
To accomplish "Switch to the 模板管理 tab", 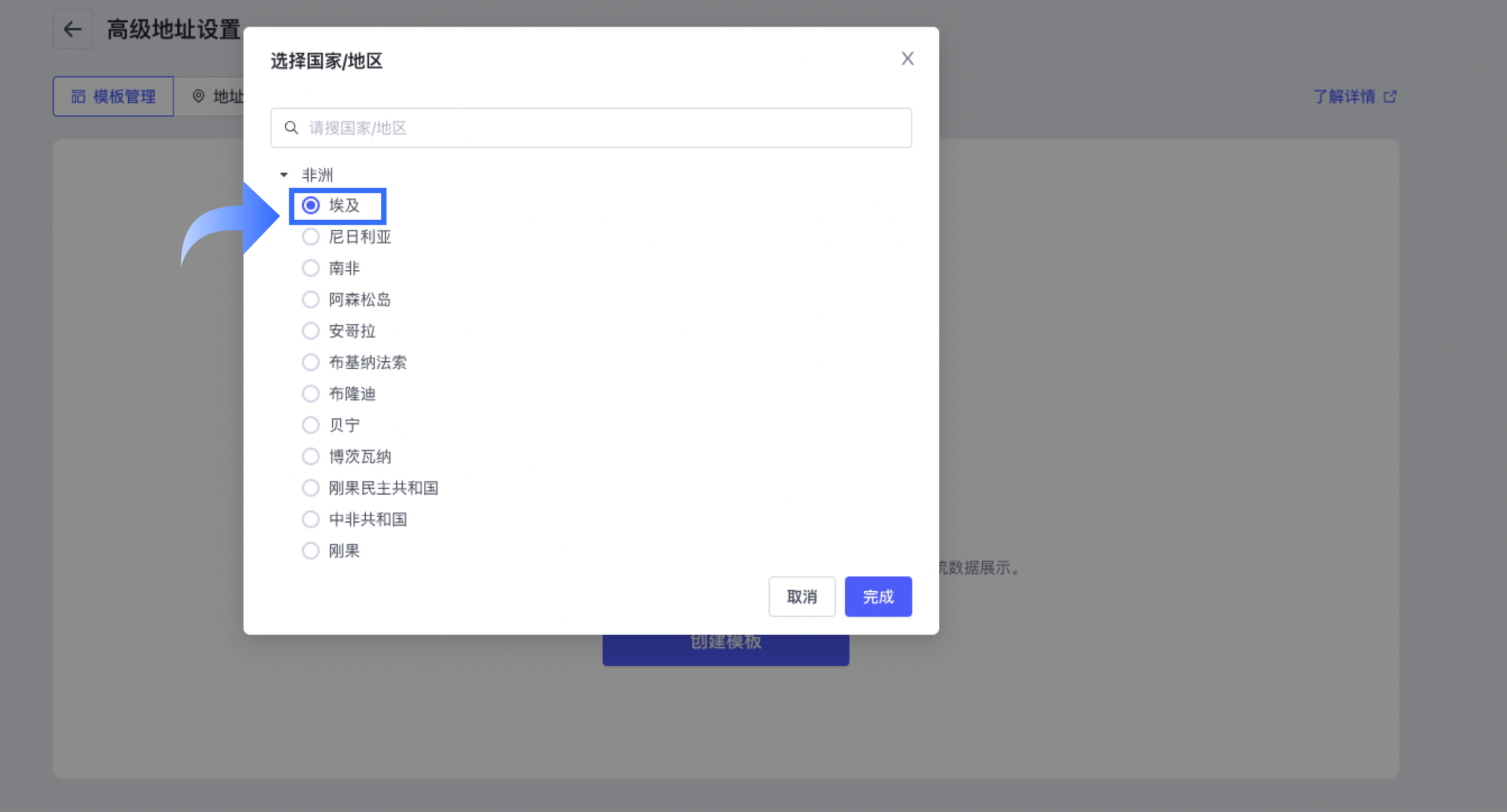I will 113,97.
